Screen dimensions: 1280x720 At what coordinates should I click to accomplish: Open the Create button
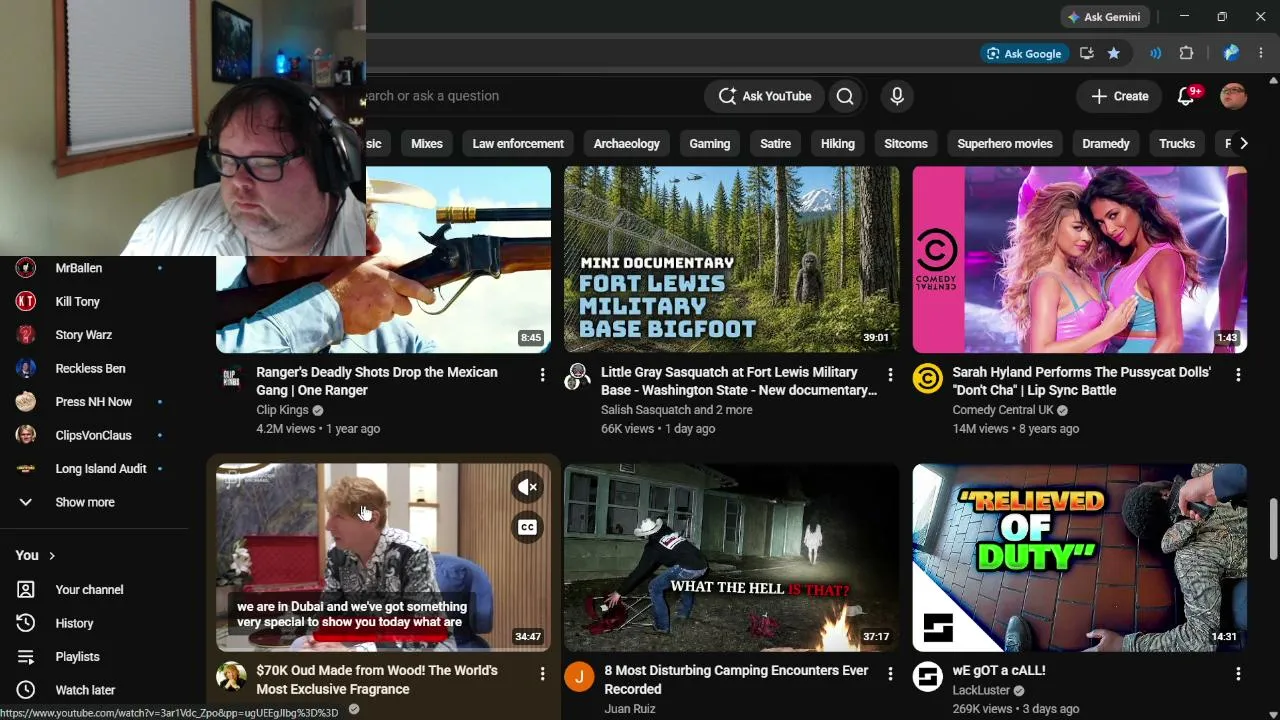tap(1120, 96)
